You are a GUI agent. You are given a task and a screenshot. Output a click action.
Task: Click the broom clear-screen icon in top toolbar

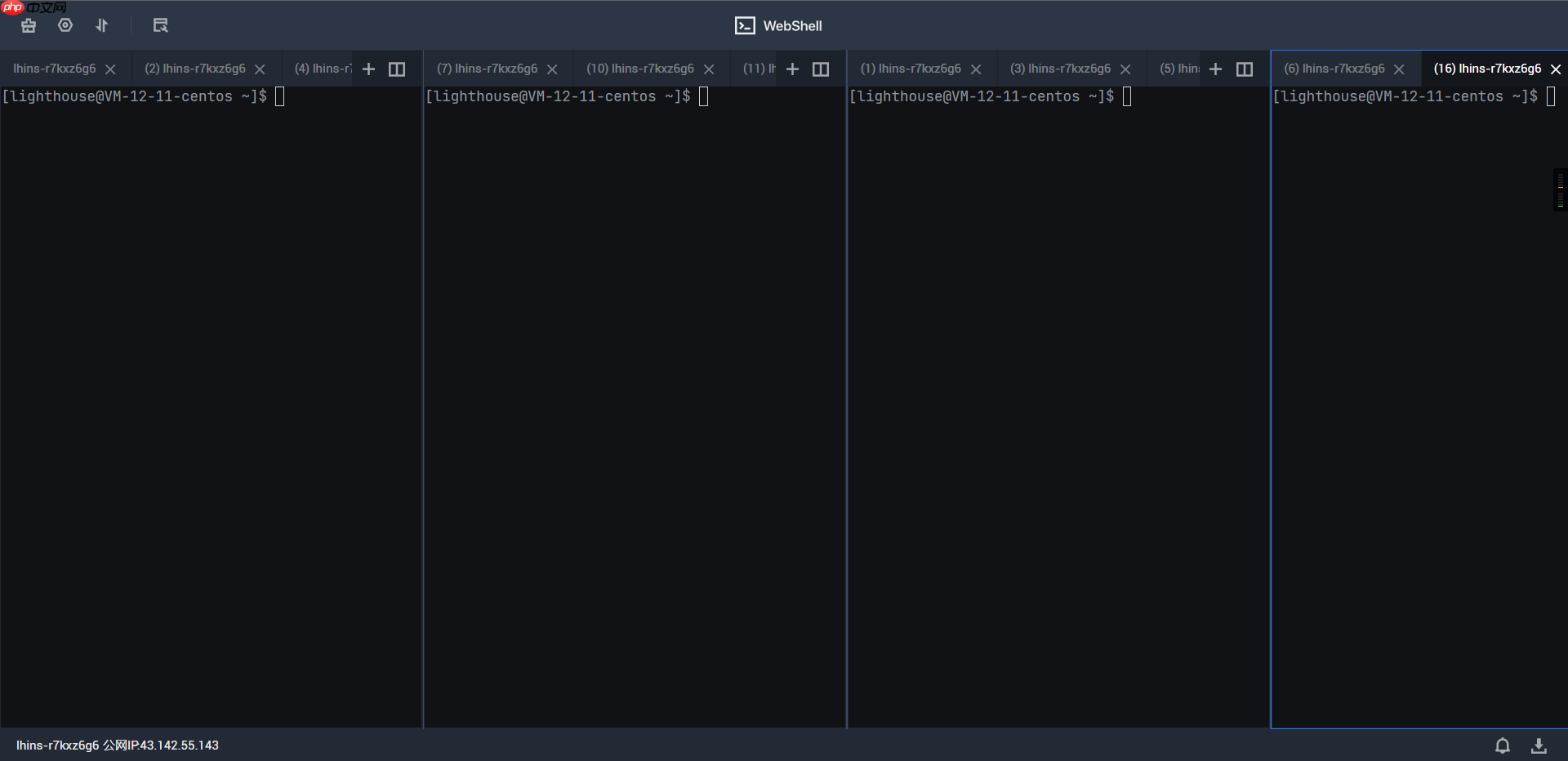tap(29, 25)
